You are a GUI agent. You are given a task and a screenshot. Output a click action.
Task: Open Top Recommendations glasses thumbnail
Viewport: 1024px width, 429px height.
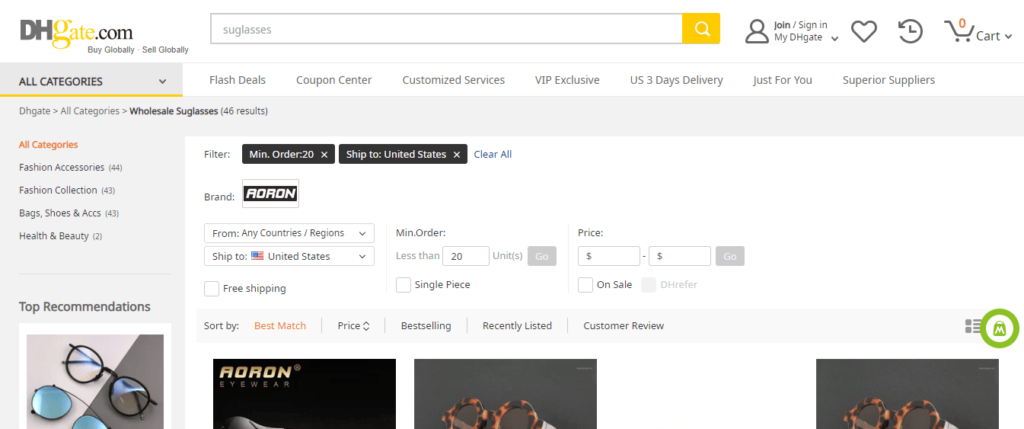click(x=95, y=381)
